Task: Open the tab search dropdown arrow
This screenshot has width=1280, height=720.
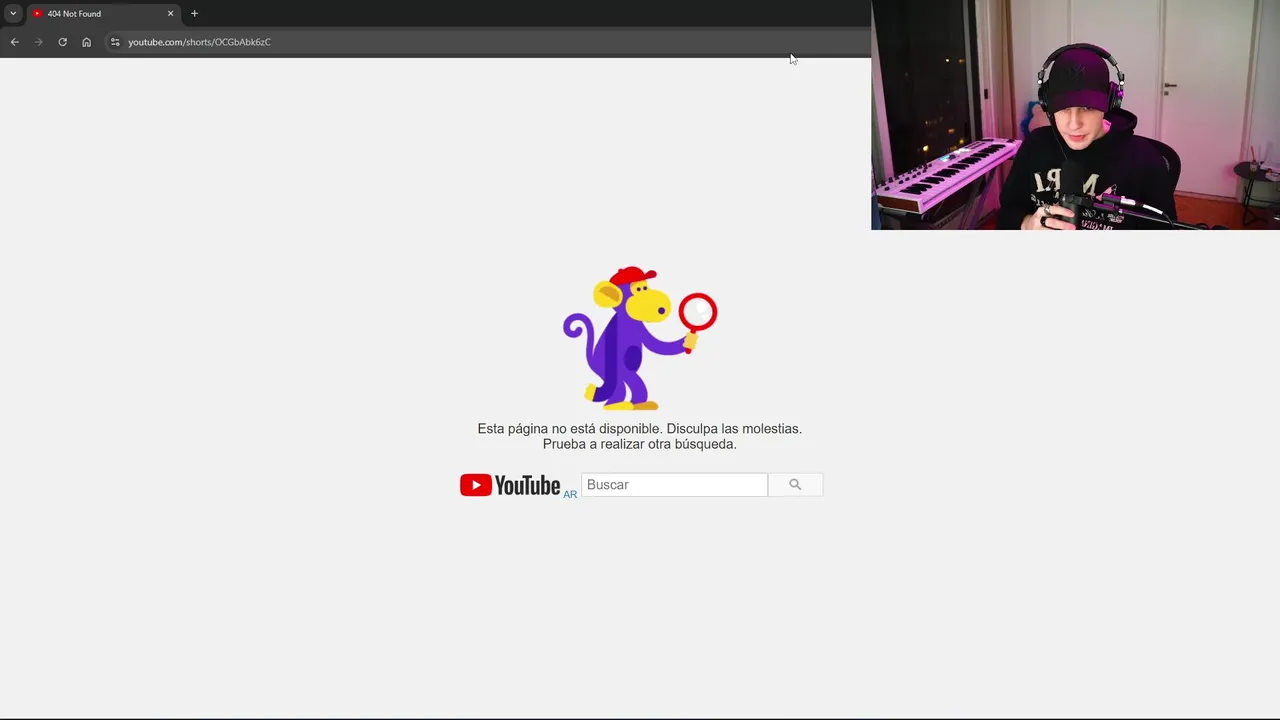Action: pyautogui.click(x=13, y=14)
